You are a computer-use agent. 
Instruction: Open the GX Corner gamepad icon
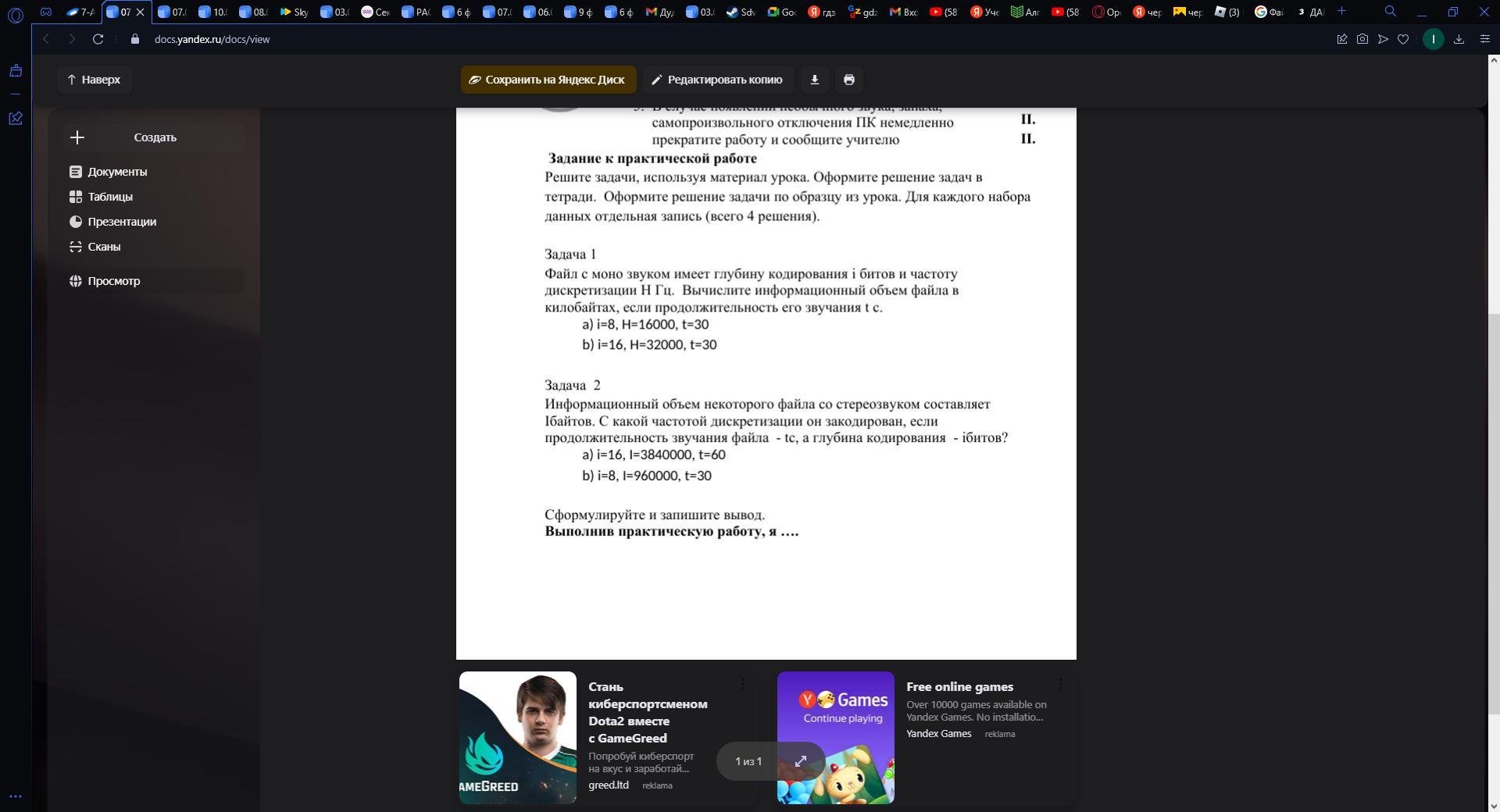coord(45,12)
